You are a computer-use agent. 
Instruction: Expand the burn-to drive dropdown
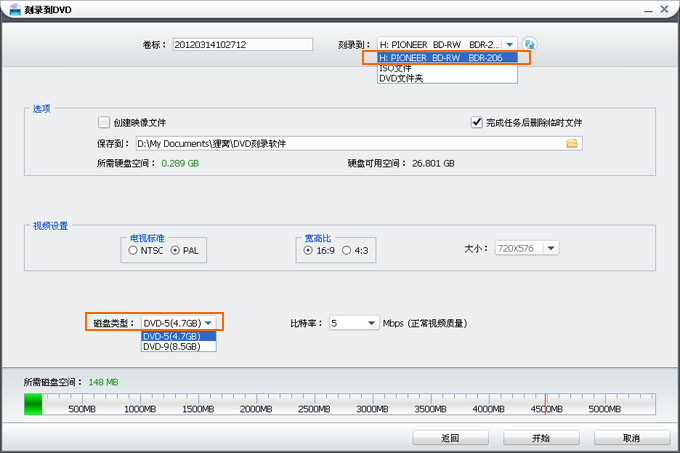point(509,44)
